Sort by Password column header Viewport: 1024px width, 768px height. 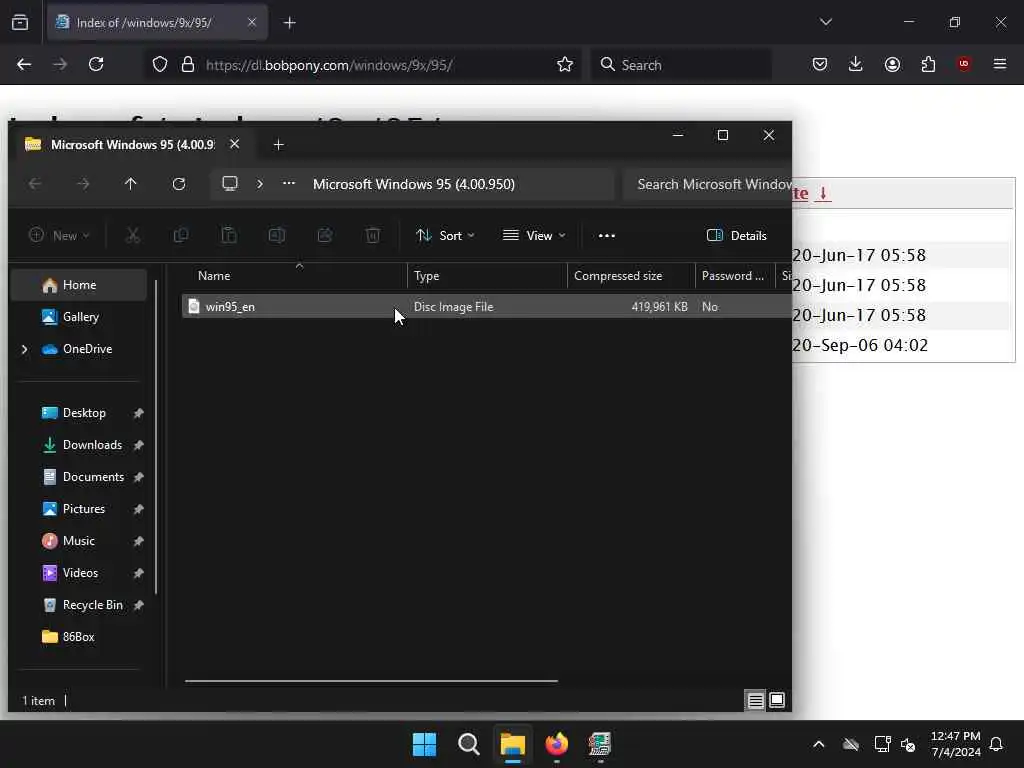pyautogui.click(x=735, y=276)
